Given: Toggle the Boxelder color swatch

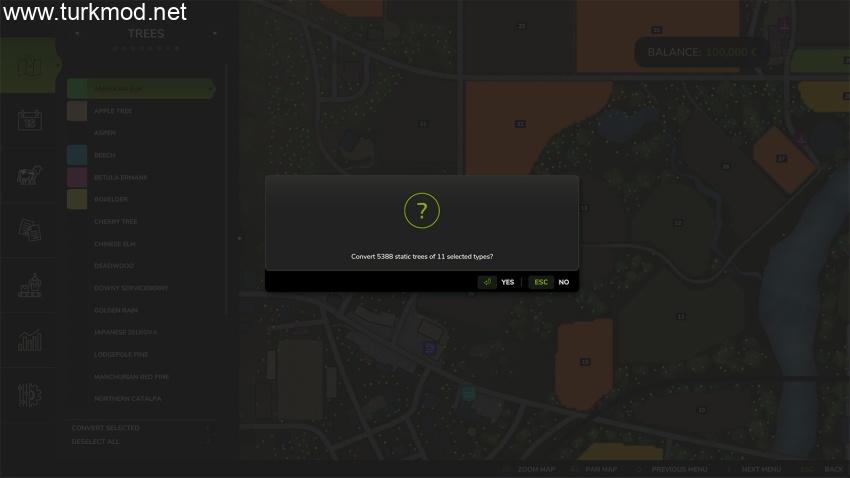Looking at the screenshot, I should tap(77, 199).
